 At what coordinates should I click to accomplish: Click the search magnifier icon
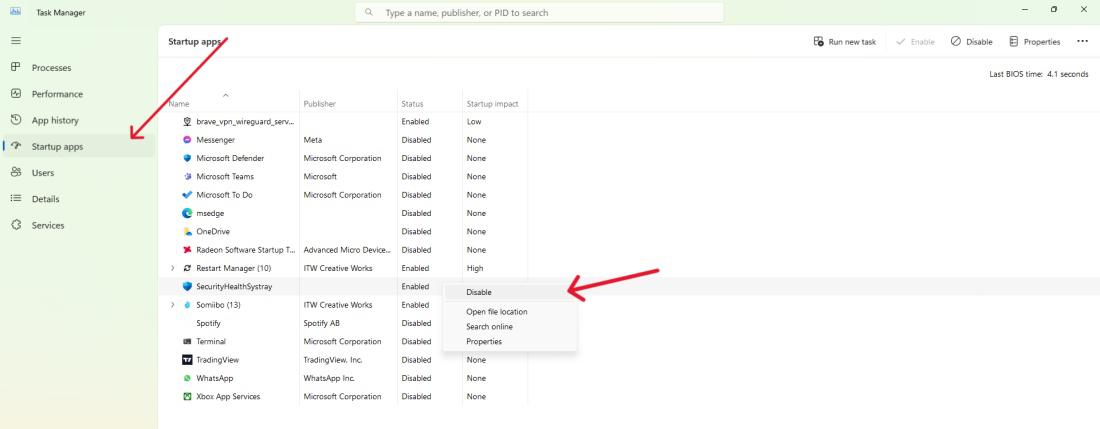pyautogui.click(x=370, y=13)
